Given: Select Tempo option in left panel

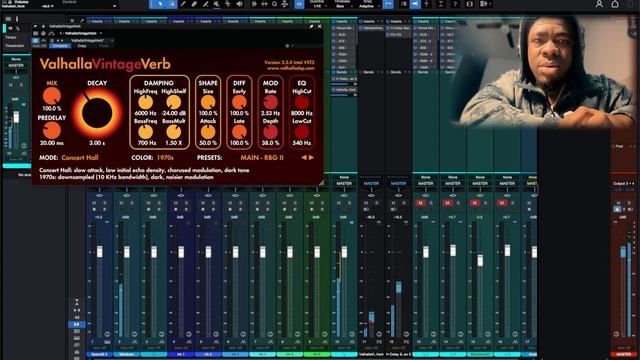Looking at the screenshot, I should tap(11, 37).
